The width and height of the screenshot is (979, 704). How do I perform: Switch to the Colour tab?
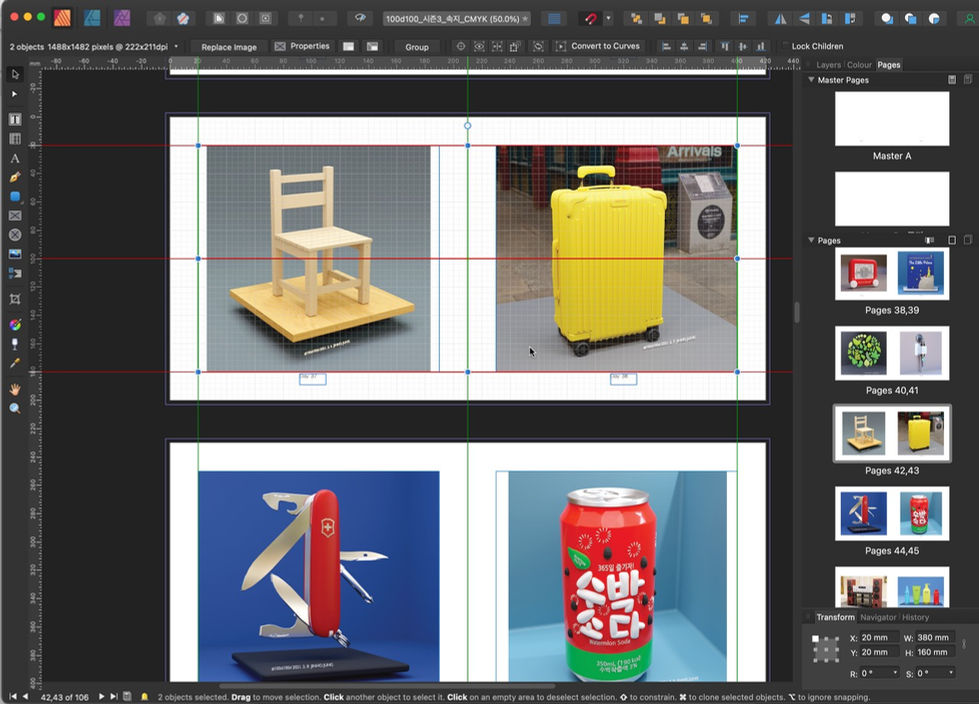coord(859,65)
